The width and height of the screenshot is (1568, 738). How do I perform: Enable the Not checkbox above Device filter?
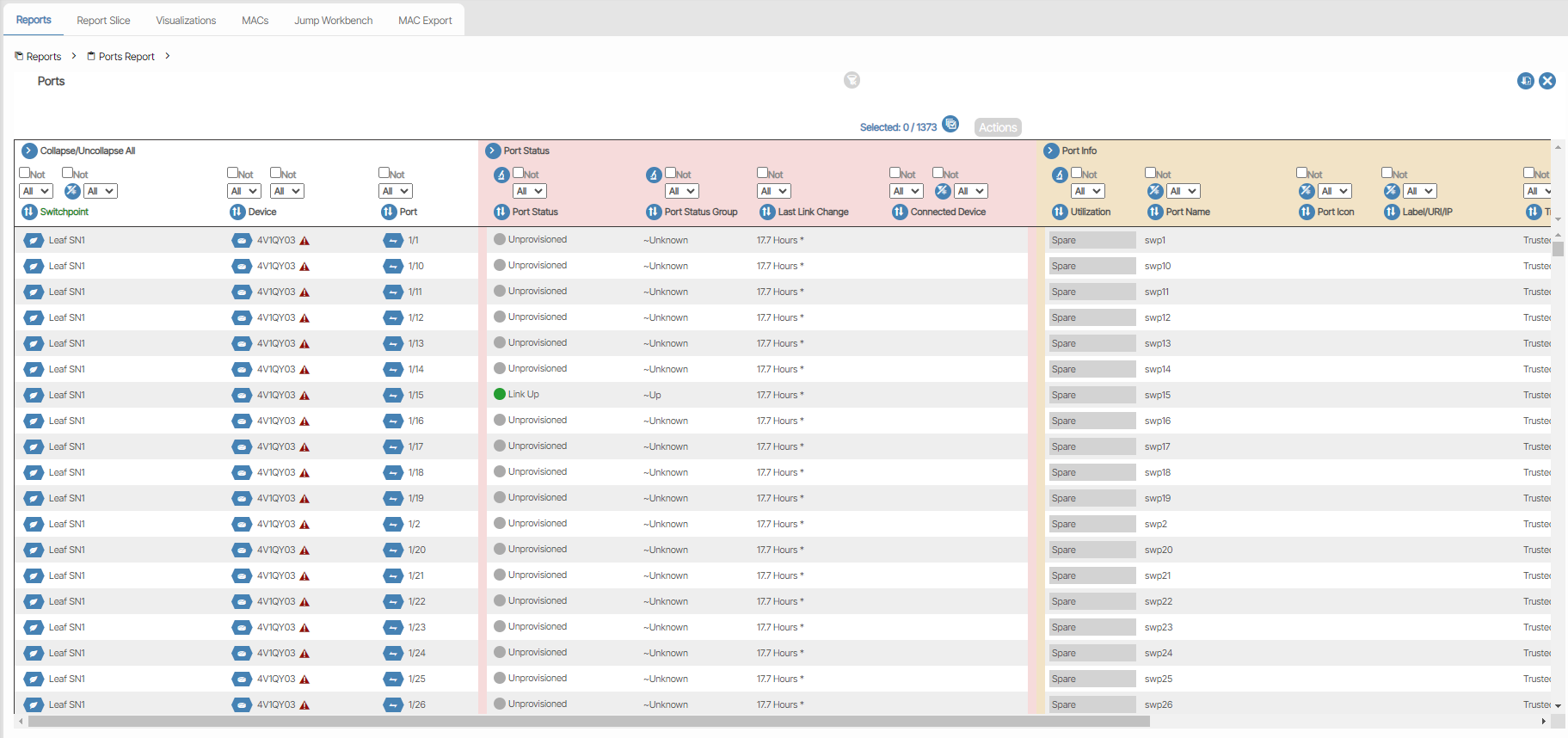233,173
